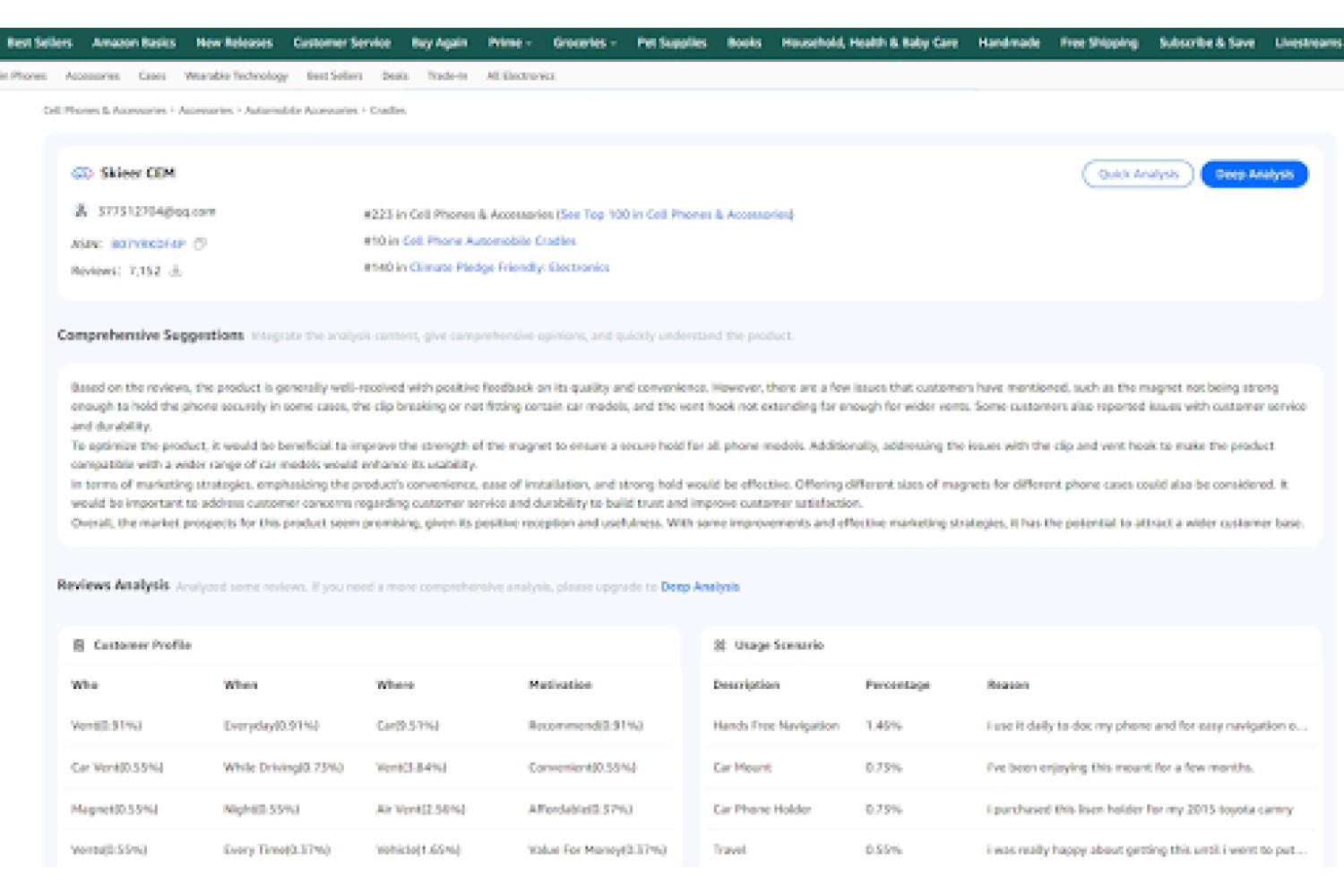Click Magnet(0.55%) cell
The height and width of the screenshot is (896, 1344).
click(x=114, y=809)
